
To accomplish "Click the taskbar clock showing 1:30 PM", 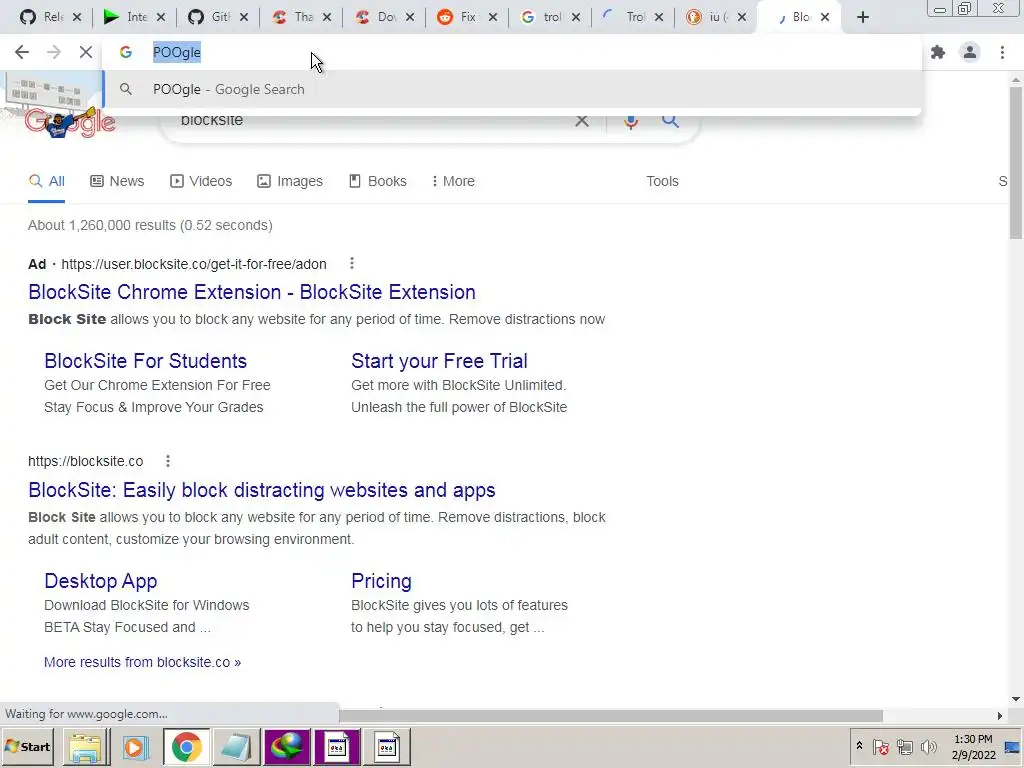I will (x=973, y=747).
